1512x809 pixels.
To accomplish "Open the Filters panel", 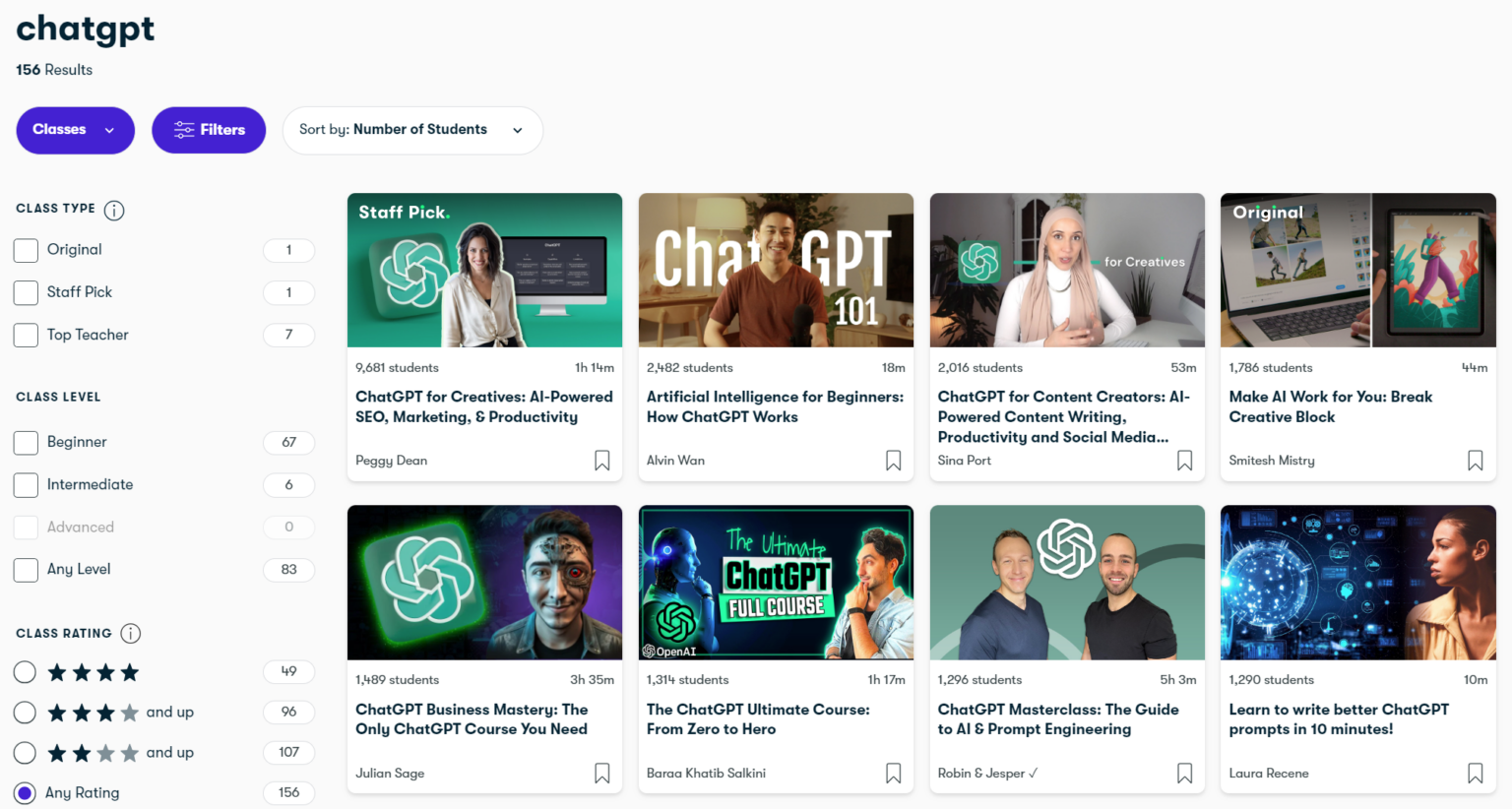I will point(208,130).
